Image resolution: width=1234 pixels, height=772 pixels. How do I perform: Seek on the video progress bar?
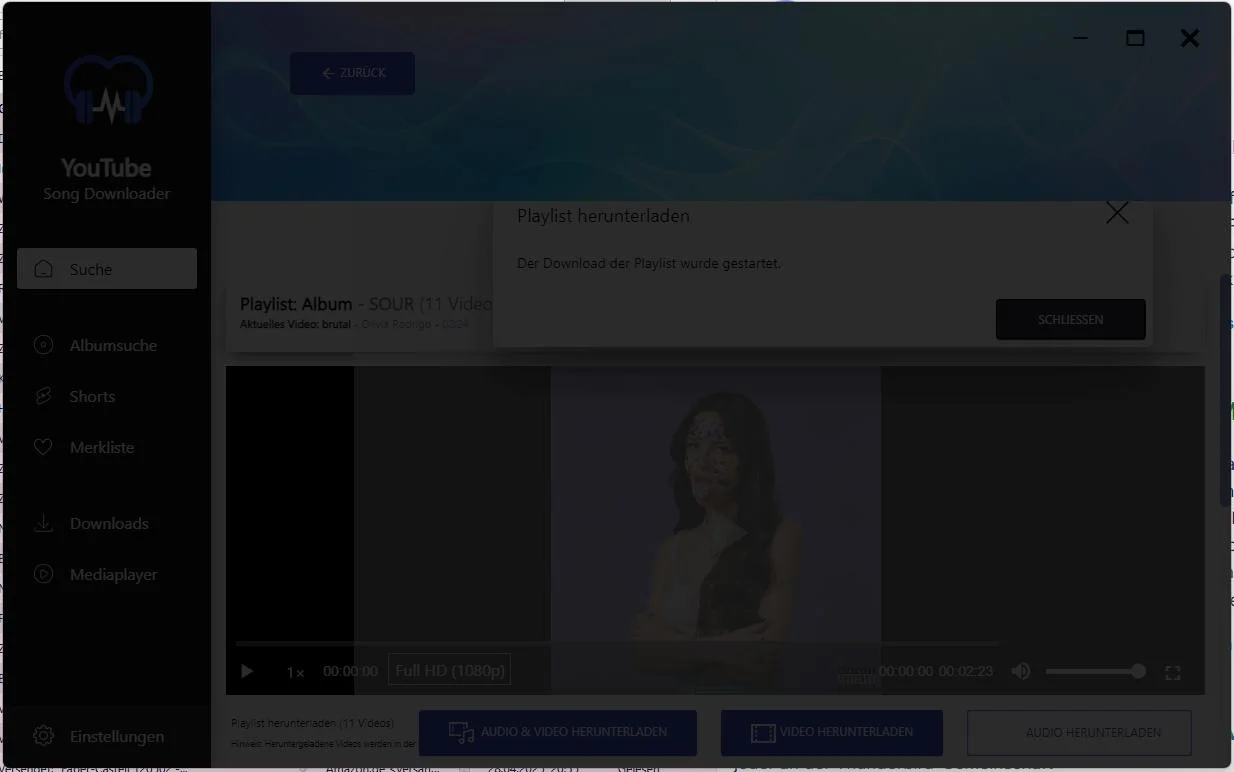click(617, 644)
